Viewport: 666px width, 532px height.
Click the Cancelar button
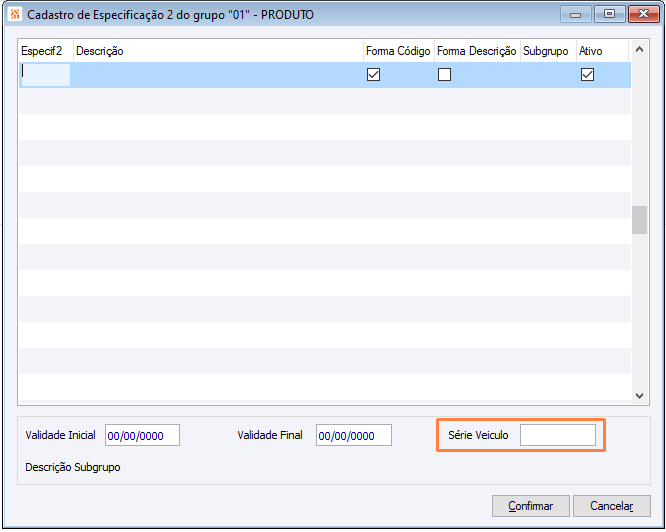pyautogui.click(x=612, y=506)
